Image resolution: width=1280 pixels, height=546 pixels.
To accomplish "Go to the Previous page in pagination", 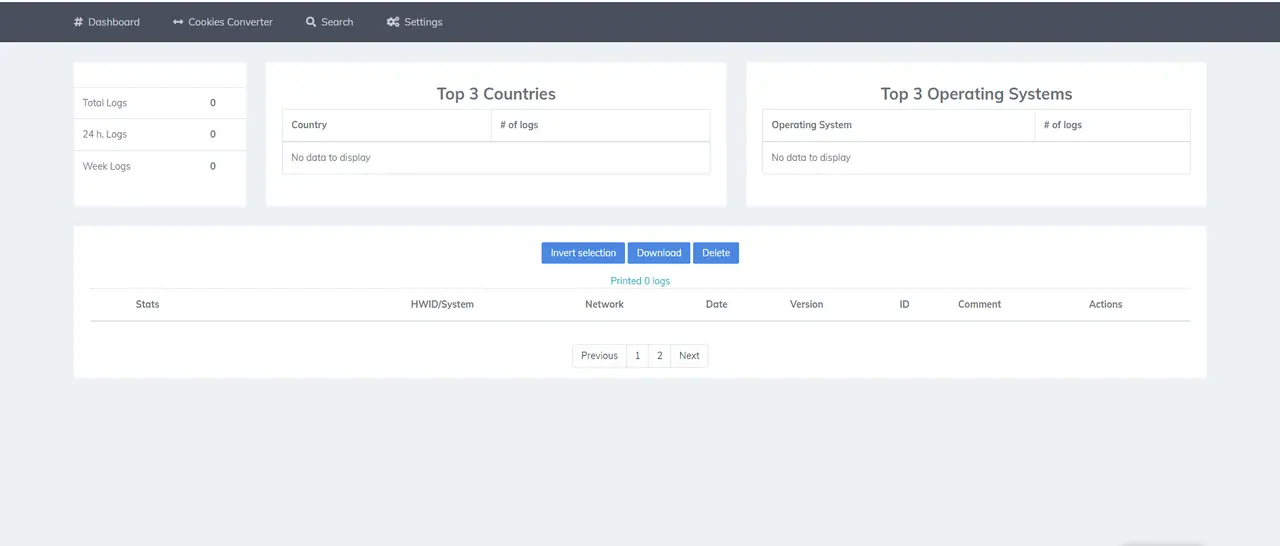I will [599, 356].
